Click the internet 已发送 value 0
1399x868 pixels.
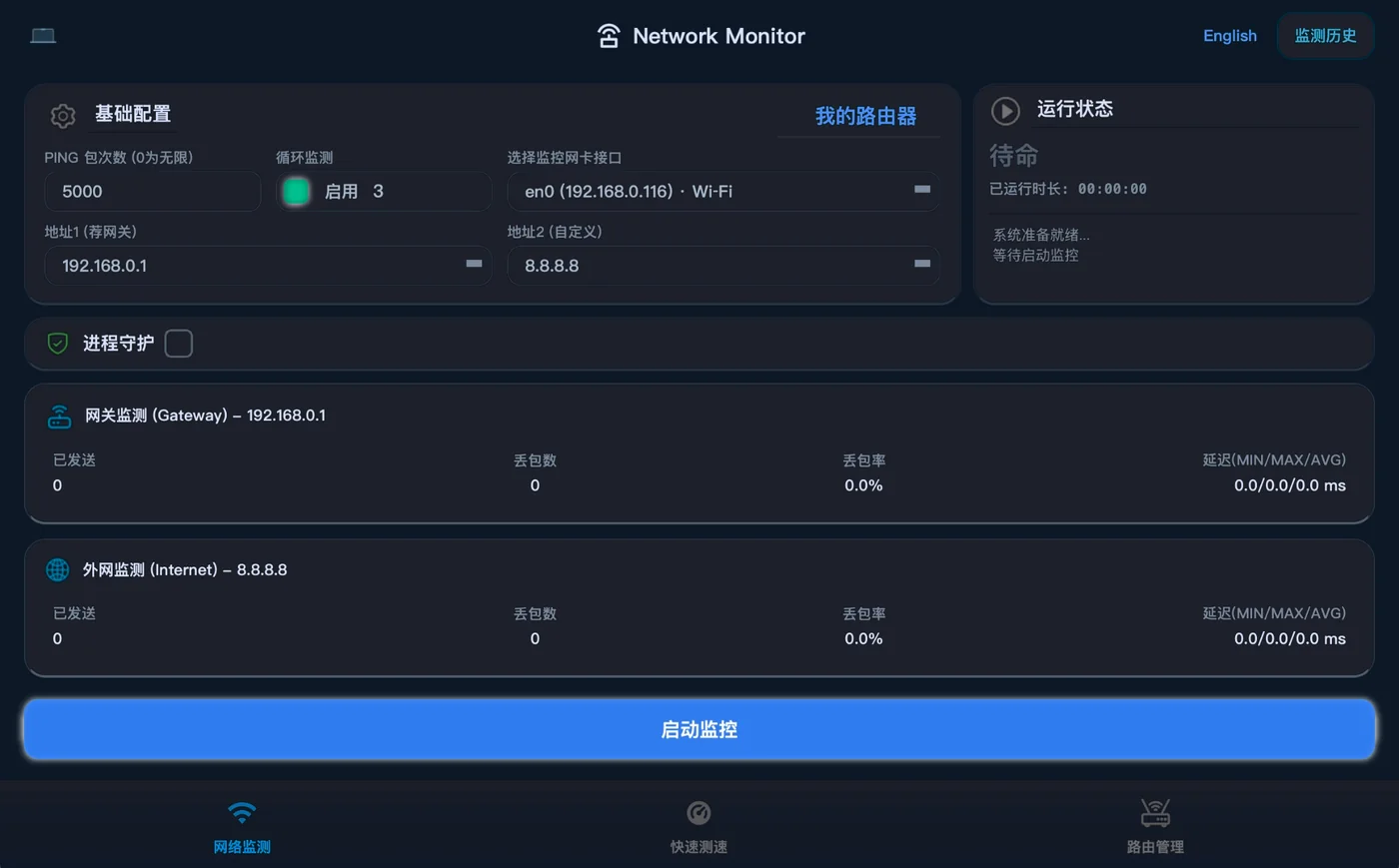[57, 638]
